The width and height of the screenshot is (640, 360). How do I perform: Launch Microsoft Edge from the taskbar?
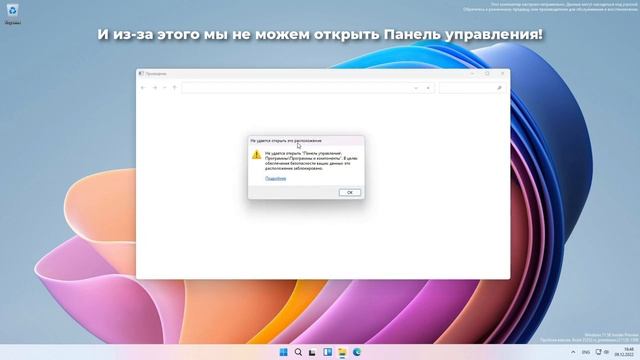click(357, 352)
